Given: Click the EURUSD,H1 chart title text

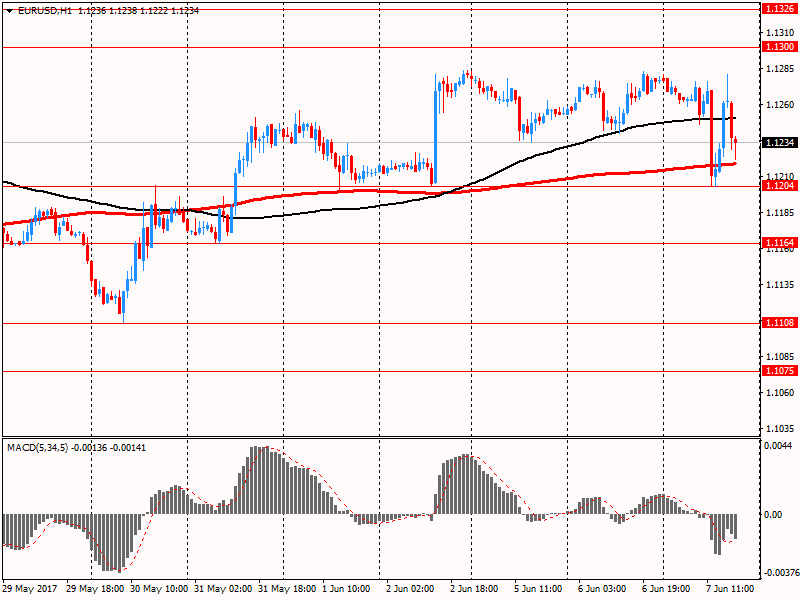Looking at the screenshot, I should coord(45,11).
